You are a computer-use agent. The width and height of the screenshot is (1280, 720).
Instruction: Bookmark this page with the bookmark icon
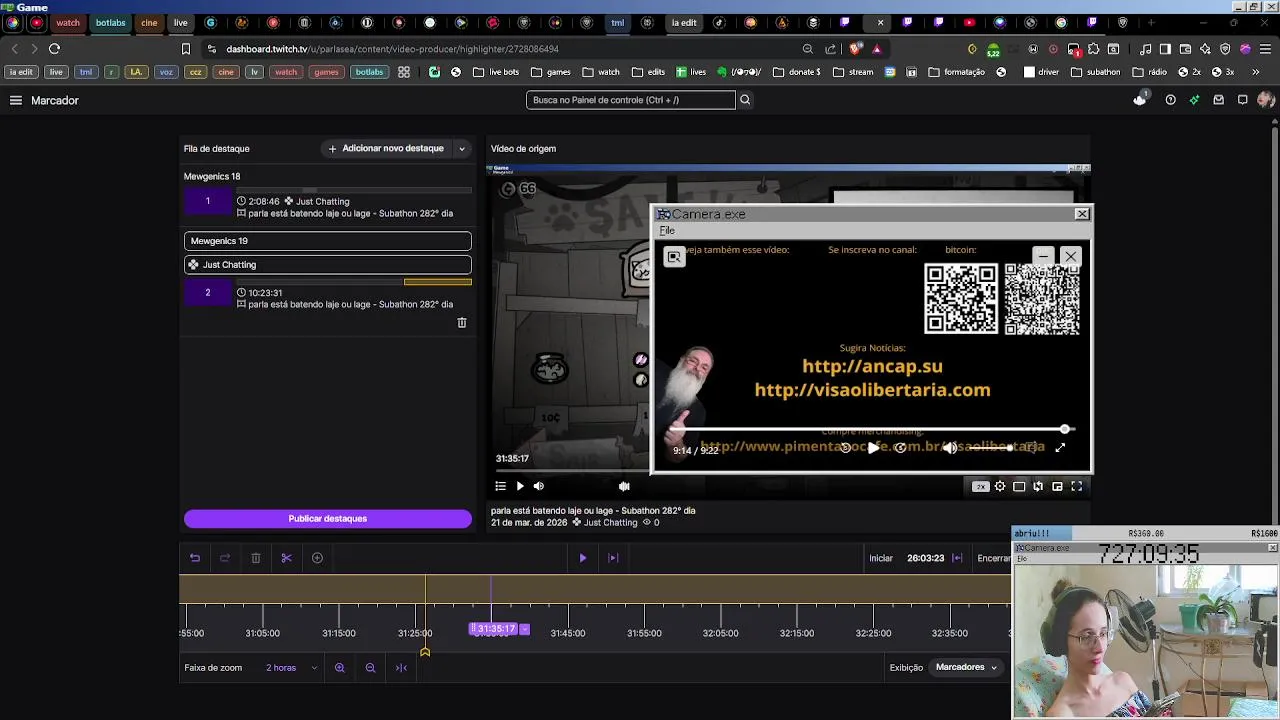[185, 49]
